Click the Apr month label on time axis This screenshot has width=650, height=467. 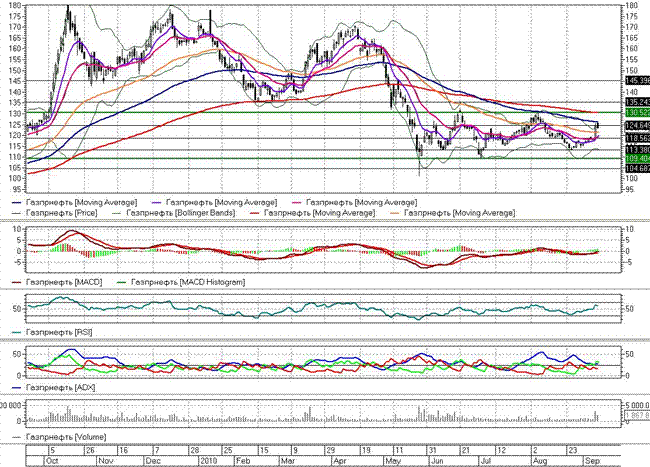(x=340, y=461)
